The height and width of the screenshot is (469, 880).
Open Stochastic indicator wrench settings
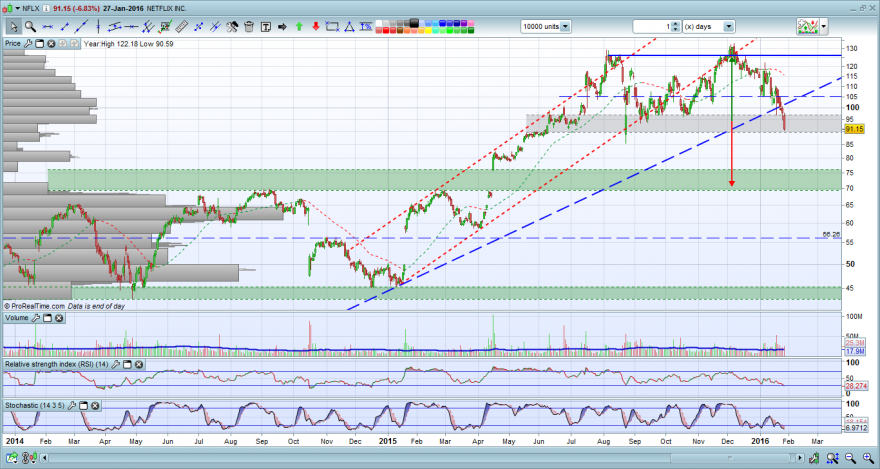[72, 405]
